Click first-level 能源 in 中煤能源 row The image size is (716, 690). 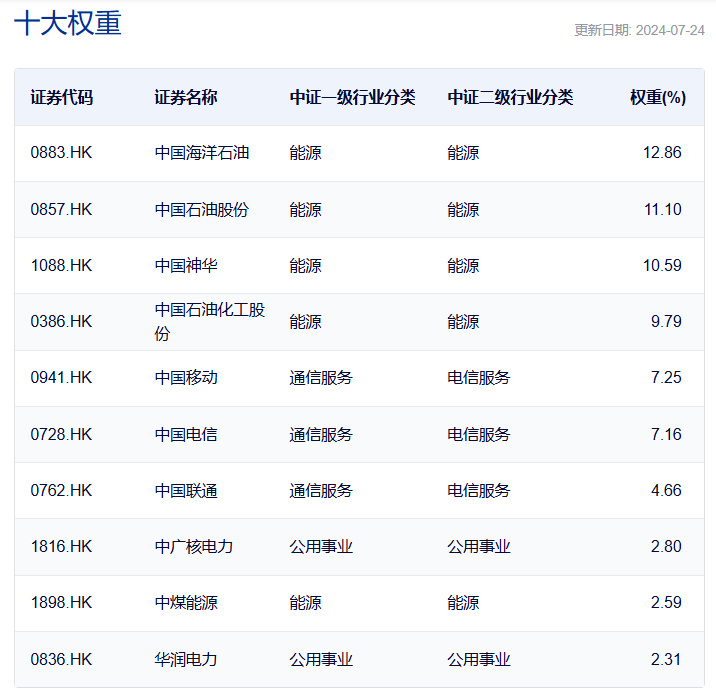tap(305, 603)
